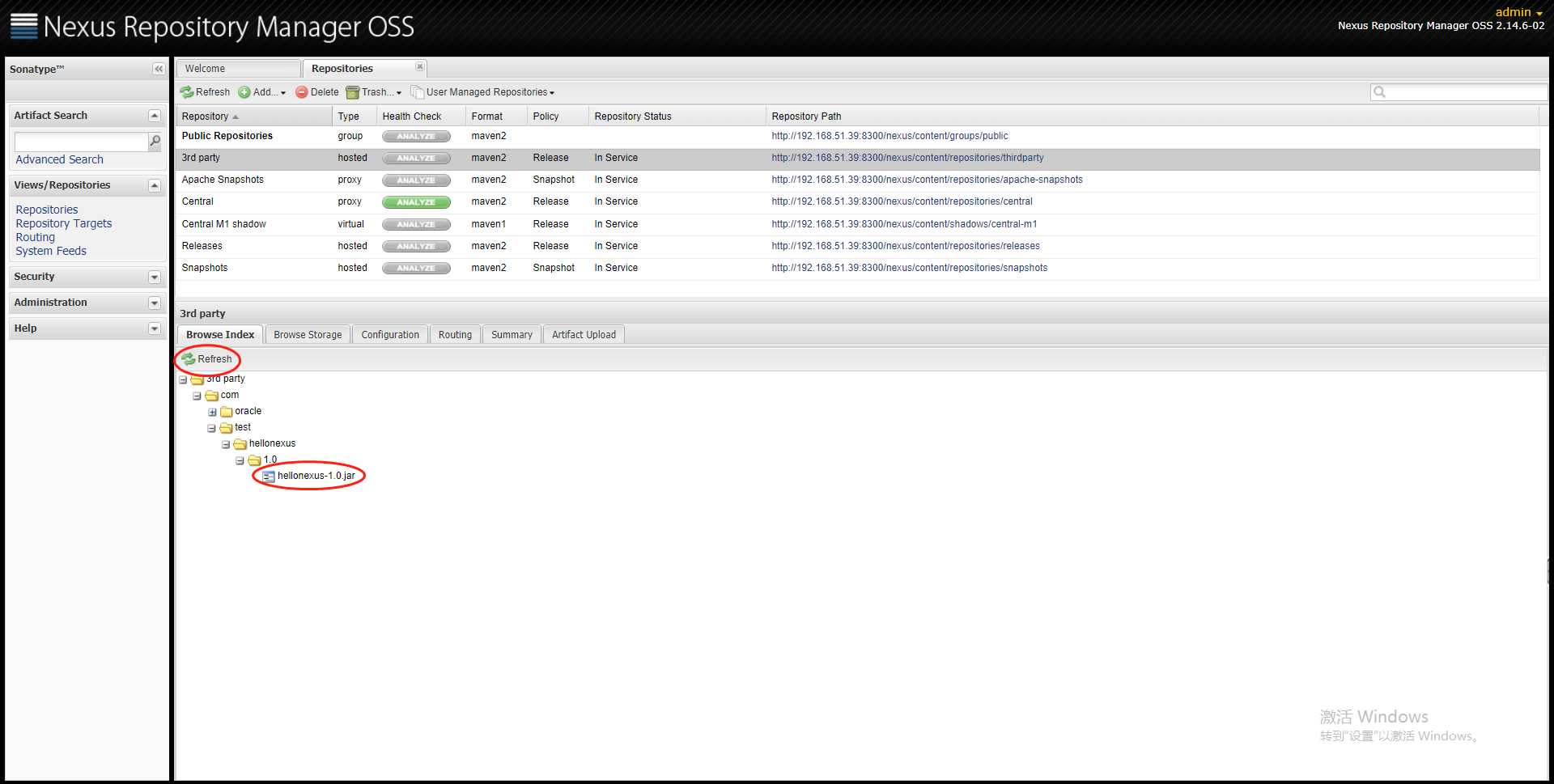Switch to the Artifact Upload tab
1554x784 pixels.
[x=584, y=335]
